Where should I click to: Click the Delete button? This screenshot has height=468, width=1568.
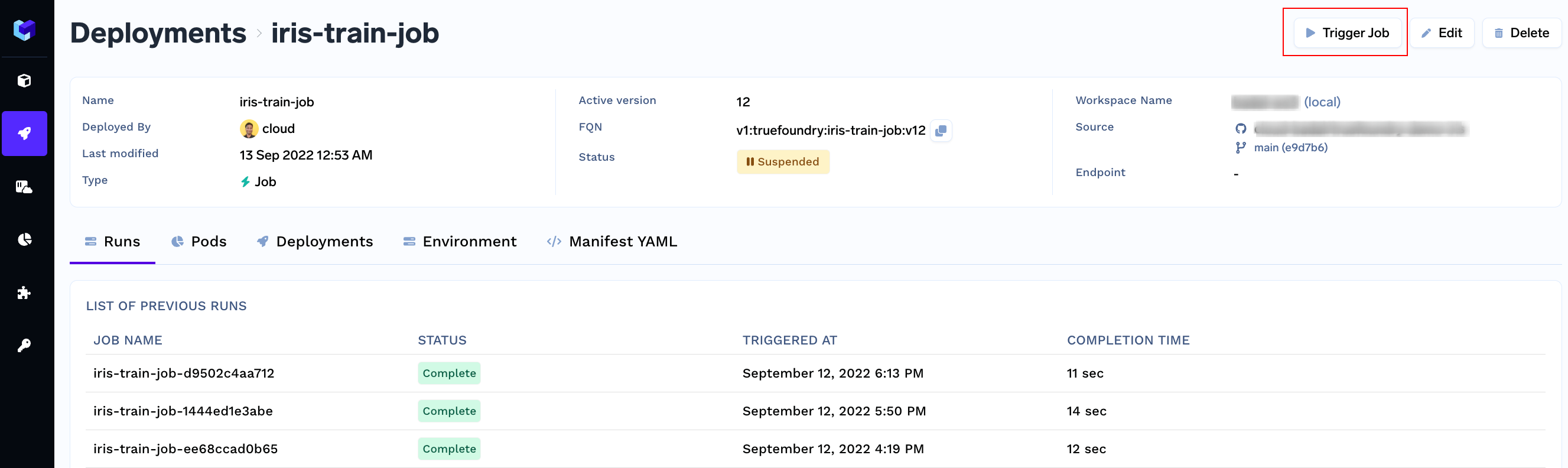pyautogui.click(x=1521, y=33)
